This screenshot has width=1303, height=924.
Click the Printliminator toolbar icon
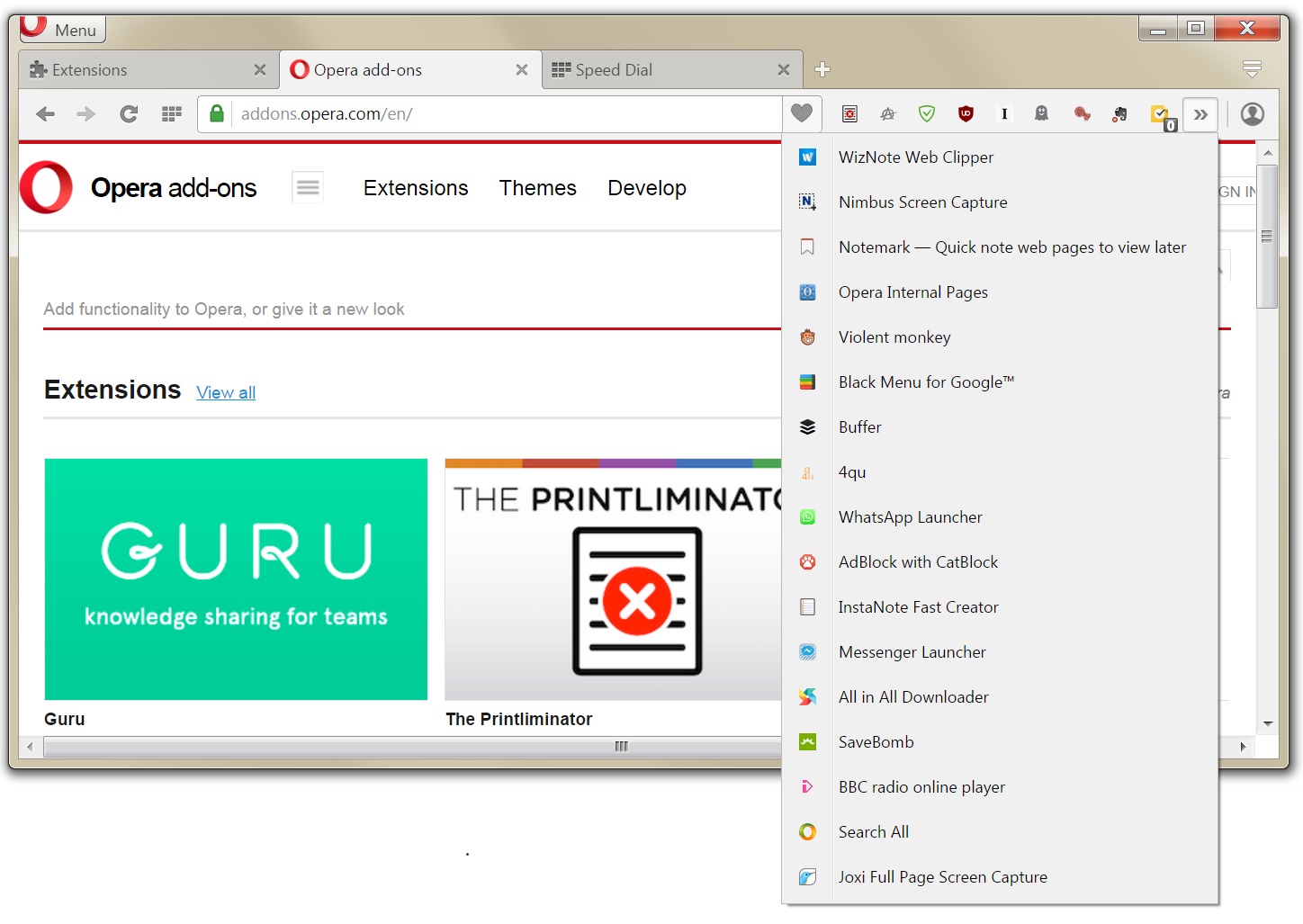click(x=849, y=113)
